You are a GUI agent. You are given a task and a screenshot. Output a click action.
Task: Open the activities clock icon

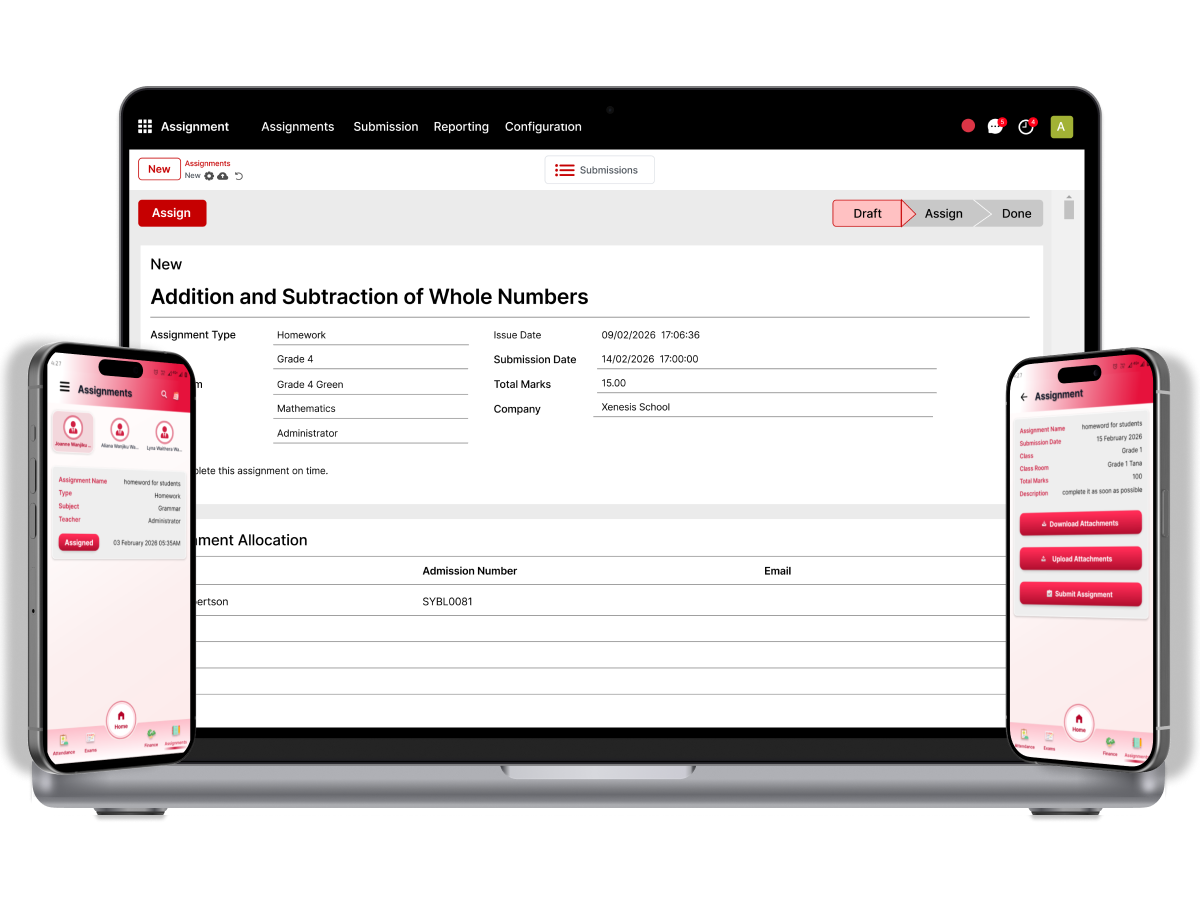[1025, 127]
